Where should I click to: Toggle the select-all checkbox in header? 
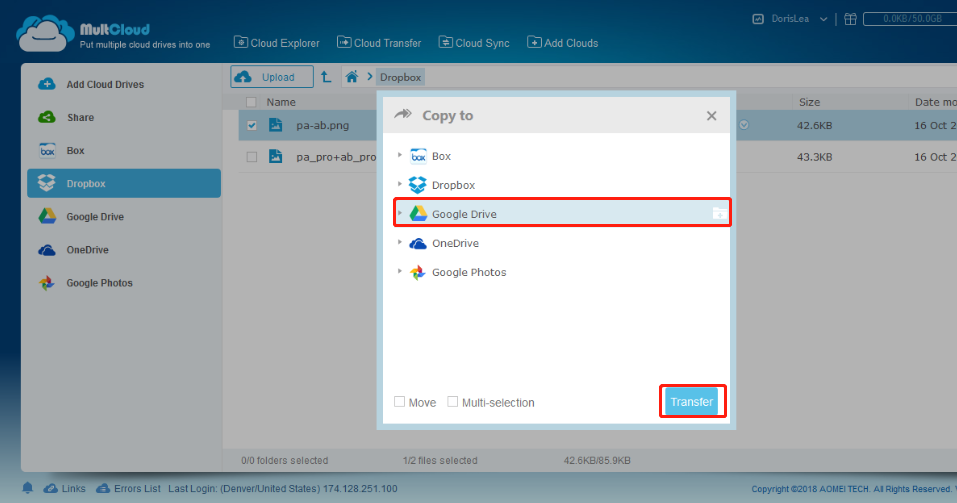coord(251,102)
